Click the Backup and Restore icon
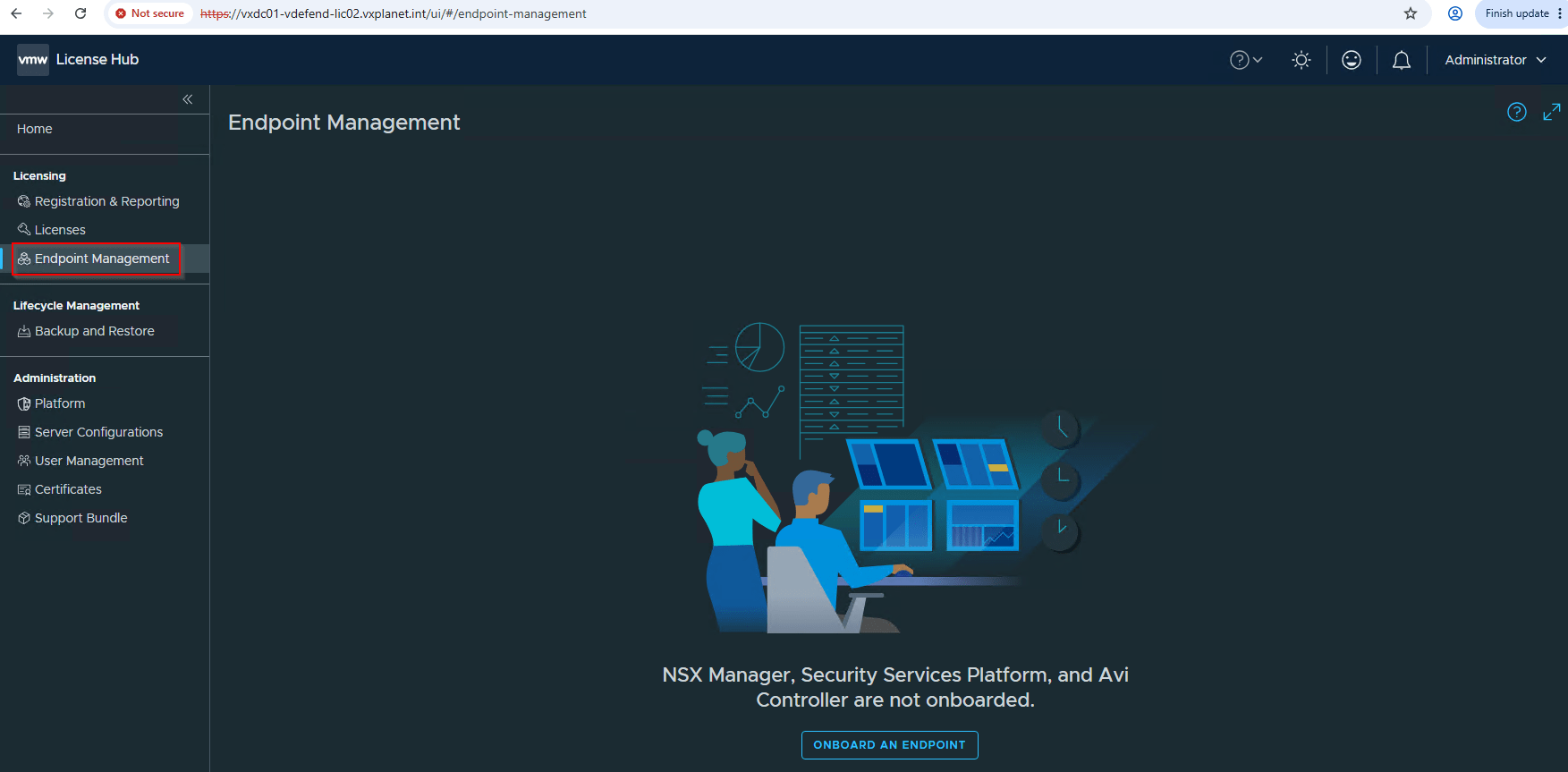This screenshot has width=1568, height=772. [24, 331]
